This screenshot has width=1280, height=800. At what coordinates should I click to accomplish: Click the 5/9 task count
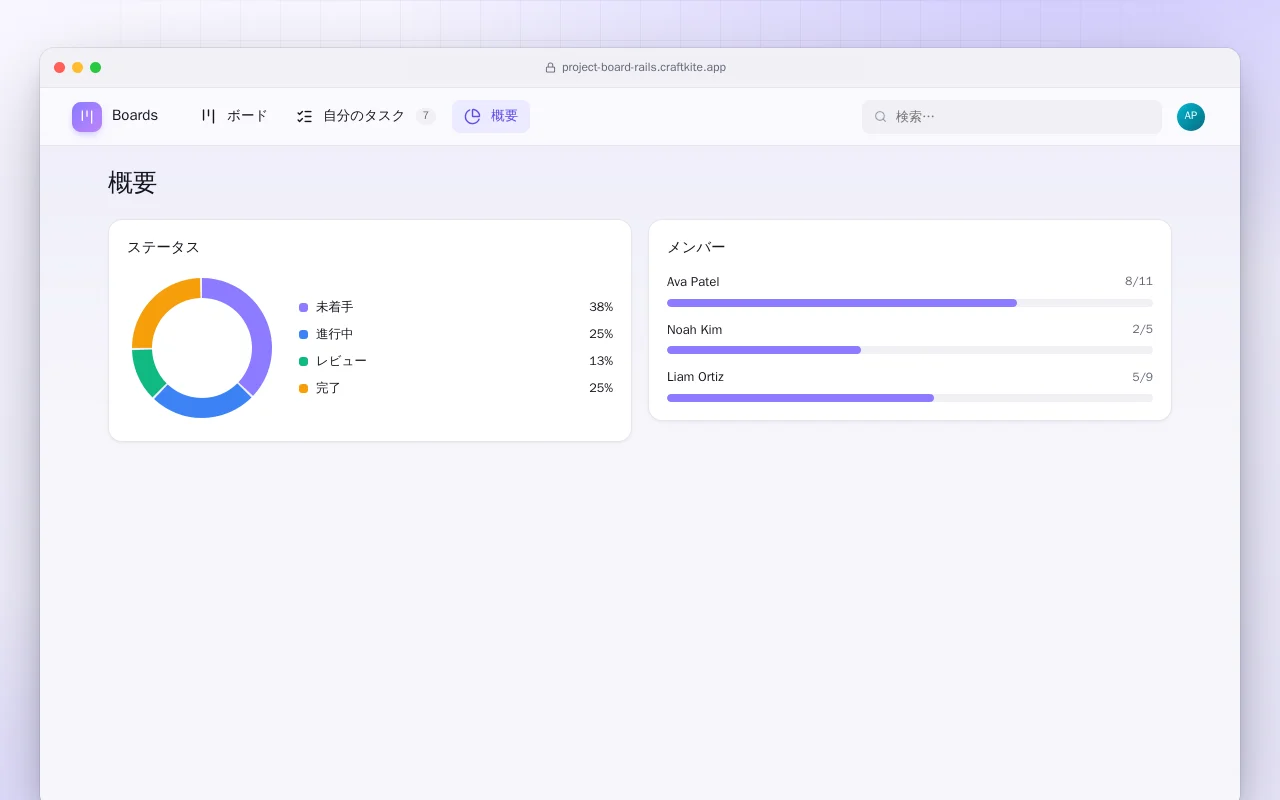[1143, 377]
